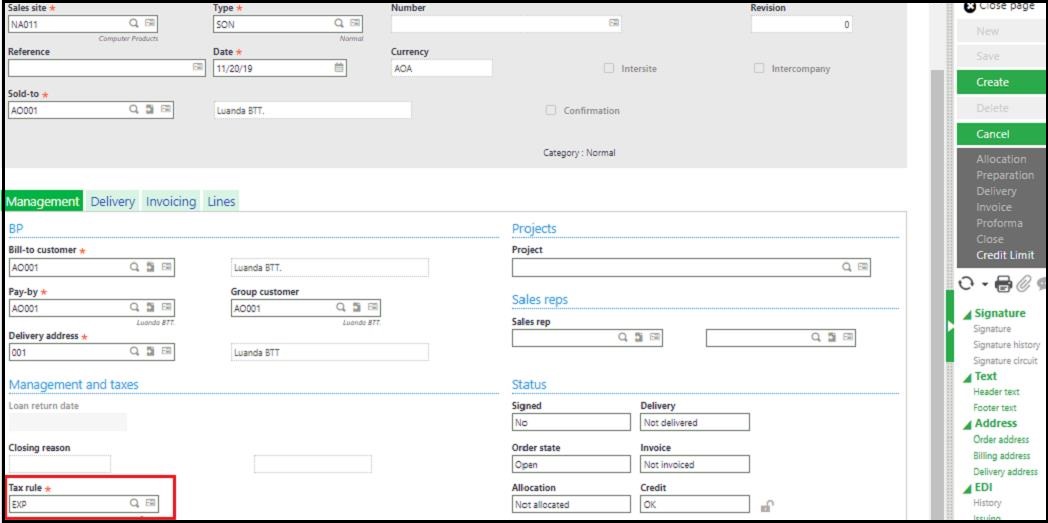The image size is (1048, 523).
Task: Enable the Intersite checkbox
Action: coord(609,69)
